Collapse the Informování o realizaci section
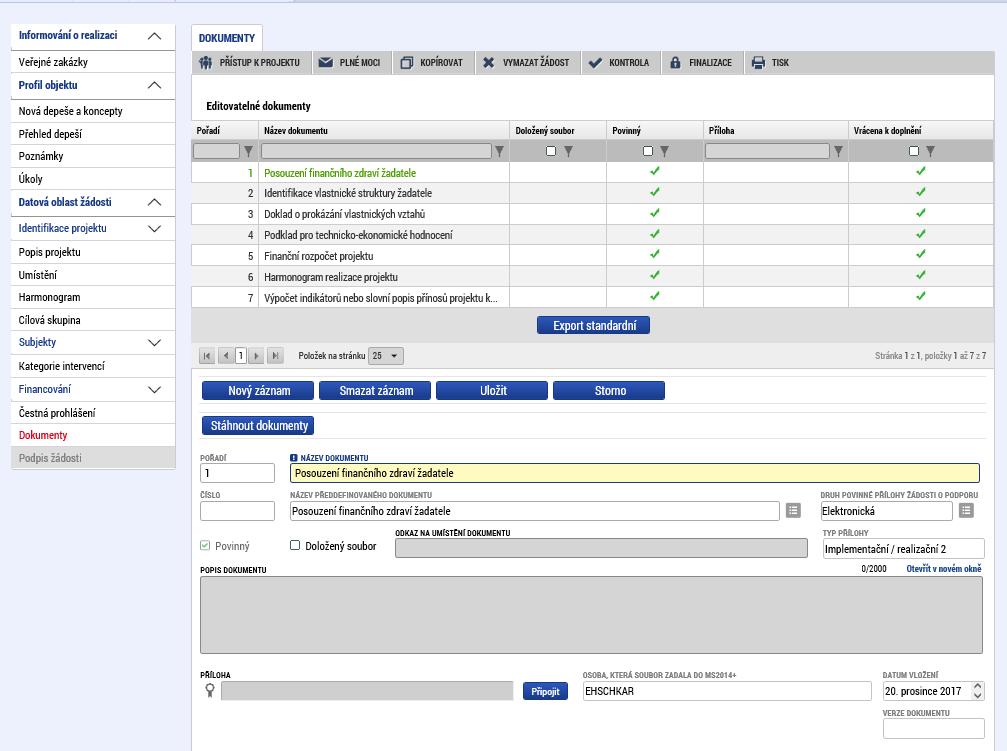 pos(154,36)
